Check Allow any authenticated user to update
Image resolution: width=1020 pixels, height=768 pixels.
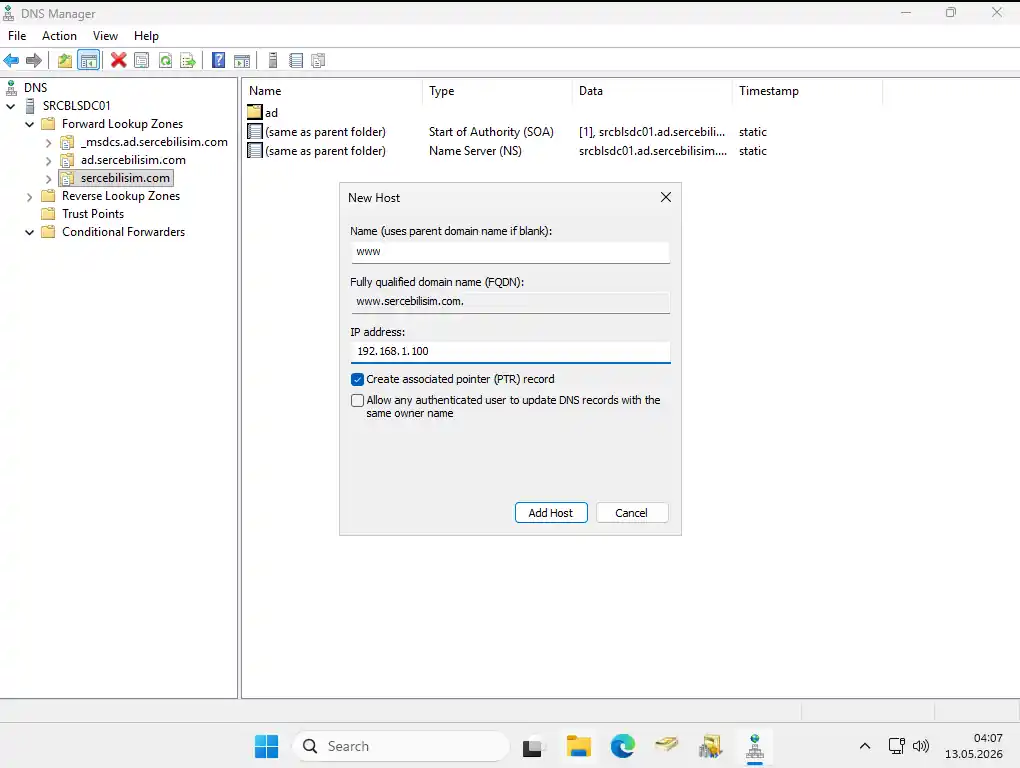pyautogui.click(x=357, y=401)
